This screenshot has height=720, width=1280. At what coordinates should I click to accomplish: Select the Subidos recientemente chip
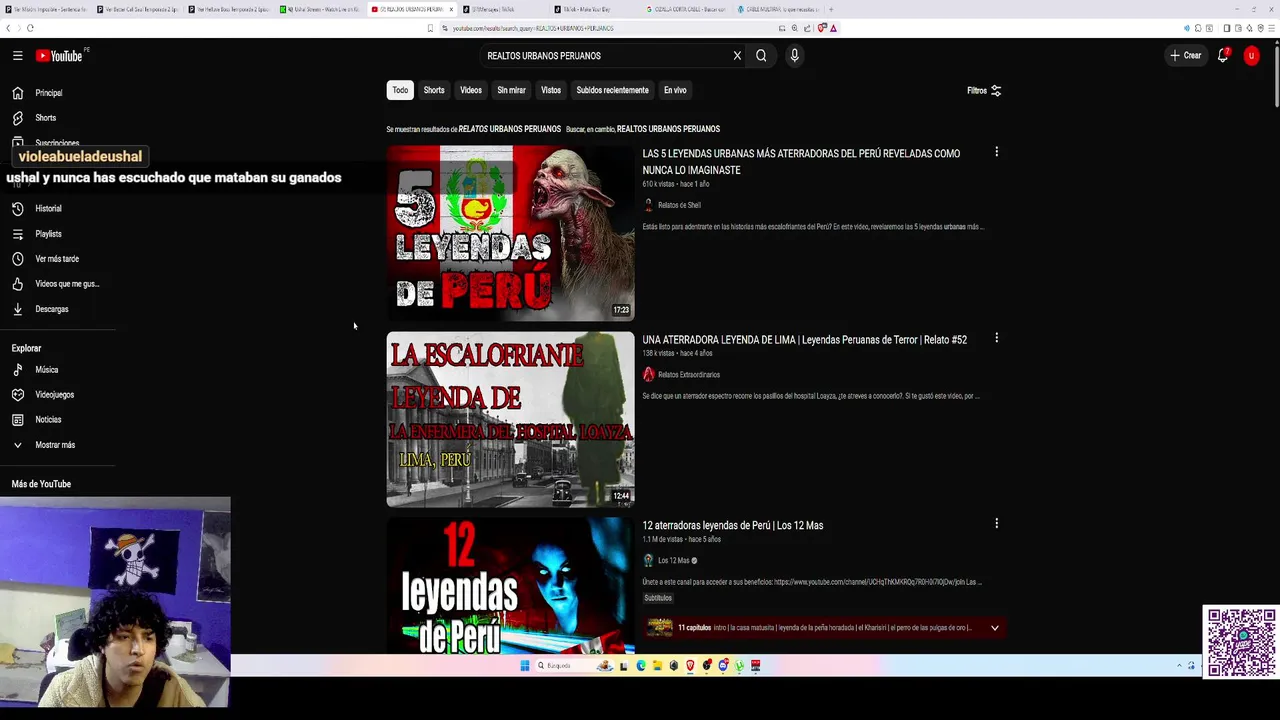click(x=612, y=90)
